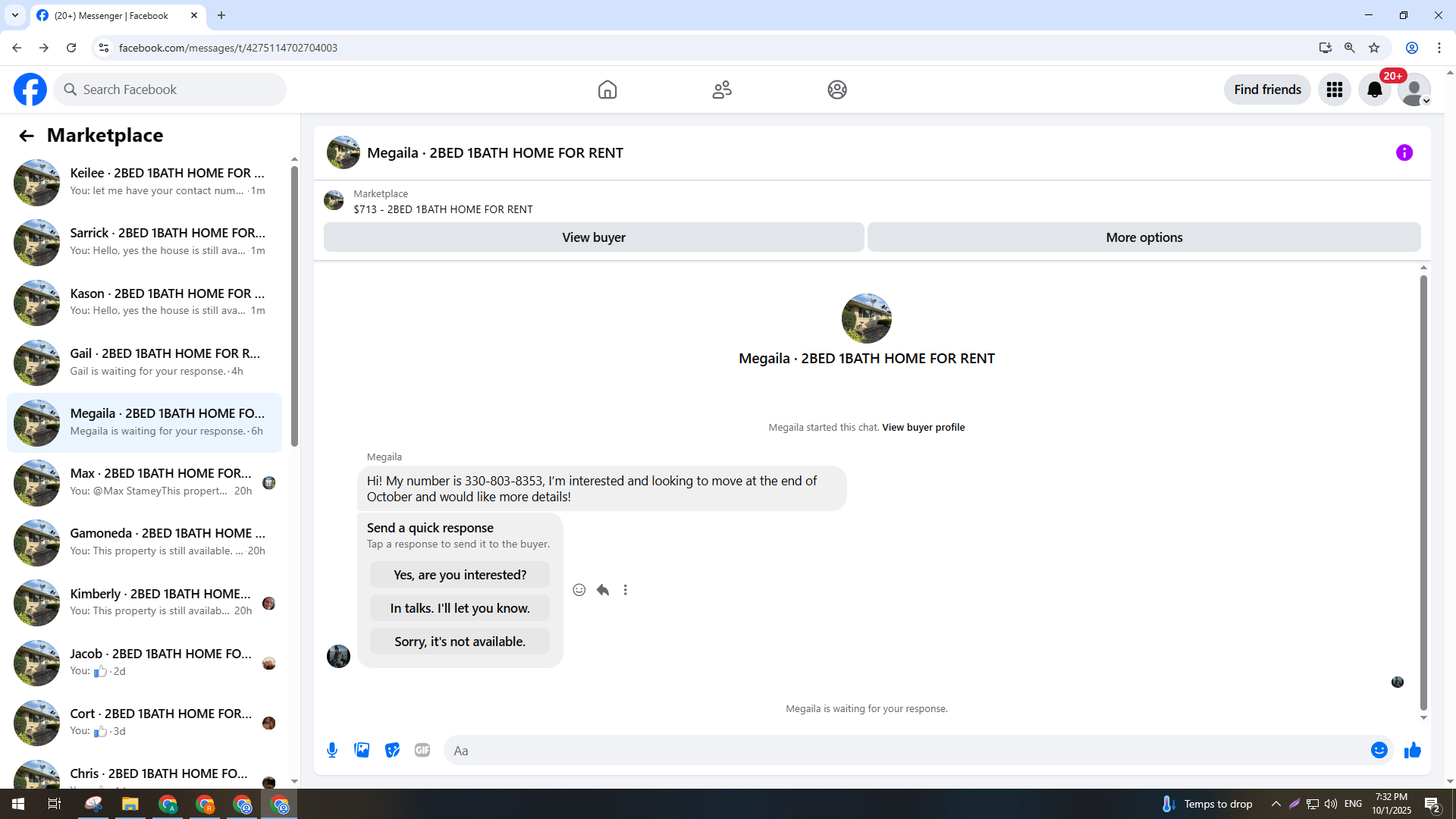
Task: Attach a photo or file
Action: [x=362, y=751]
